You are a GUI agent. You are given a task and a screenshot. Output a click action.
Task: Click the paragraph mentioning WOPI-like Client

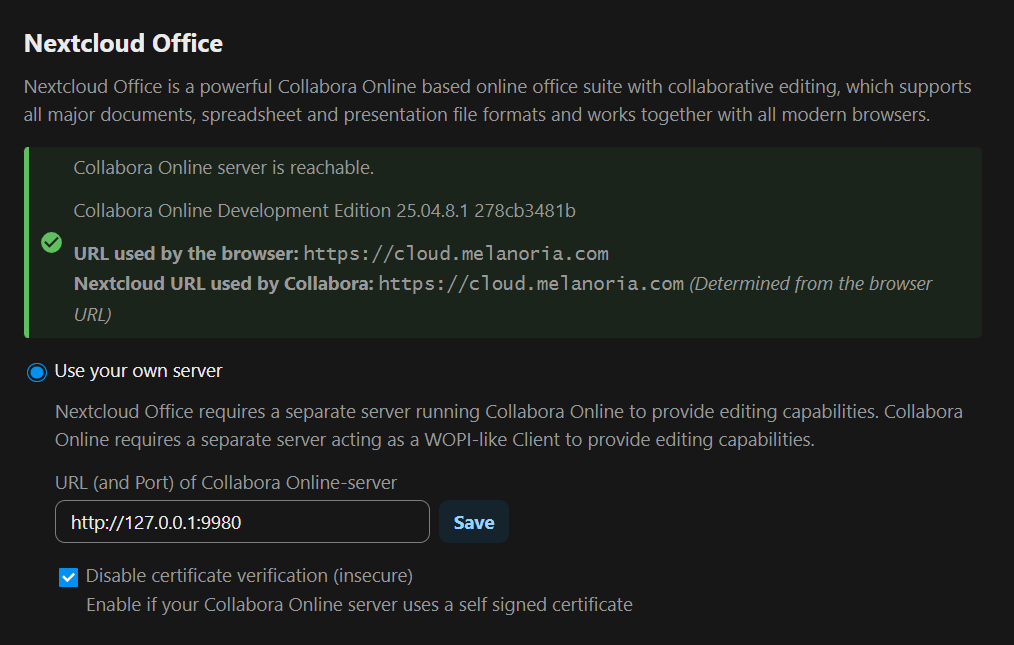point(509,426)
